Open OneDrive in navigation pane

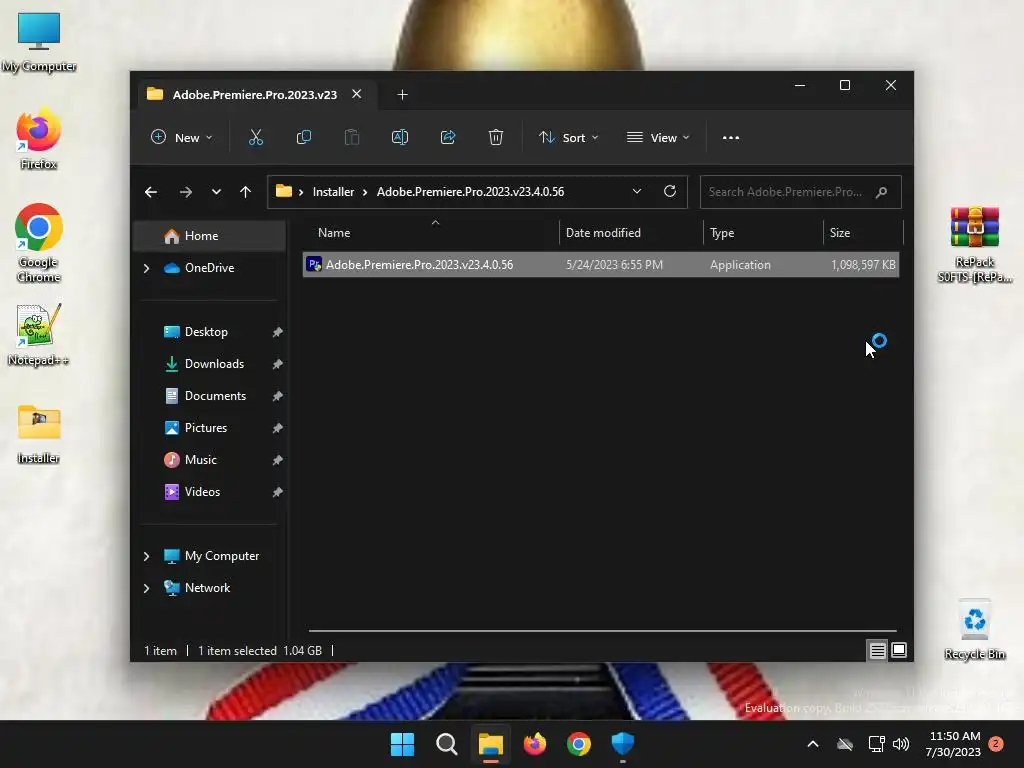click(x=209, y=268)
